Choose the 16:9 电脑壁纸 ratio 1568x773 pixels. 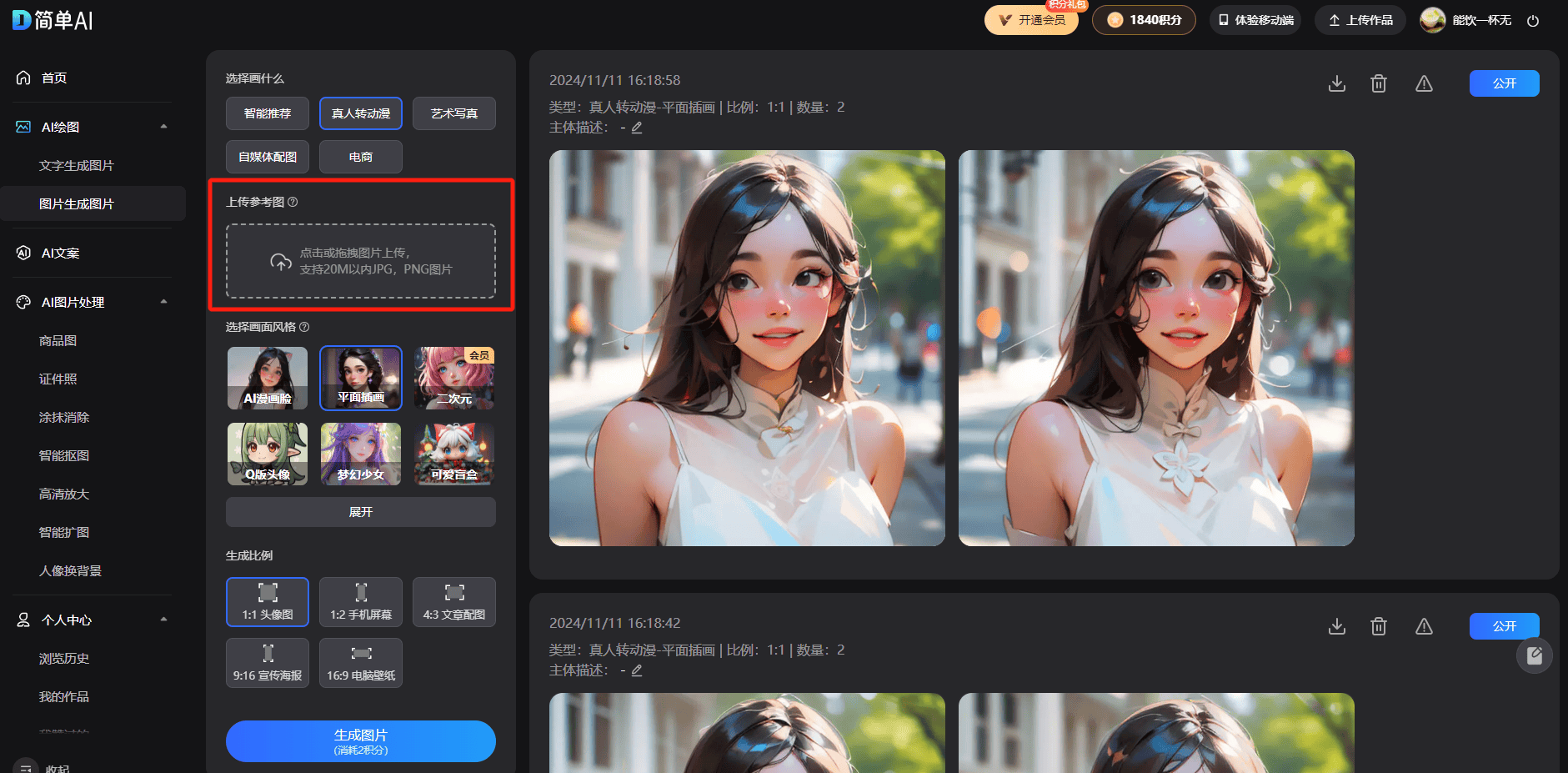pyautogui.click(x=360, y=663)
